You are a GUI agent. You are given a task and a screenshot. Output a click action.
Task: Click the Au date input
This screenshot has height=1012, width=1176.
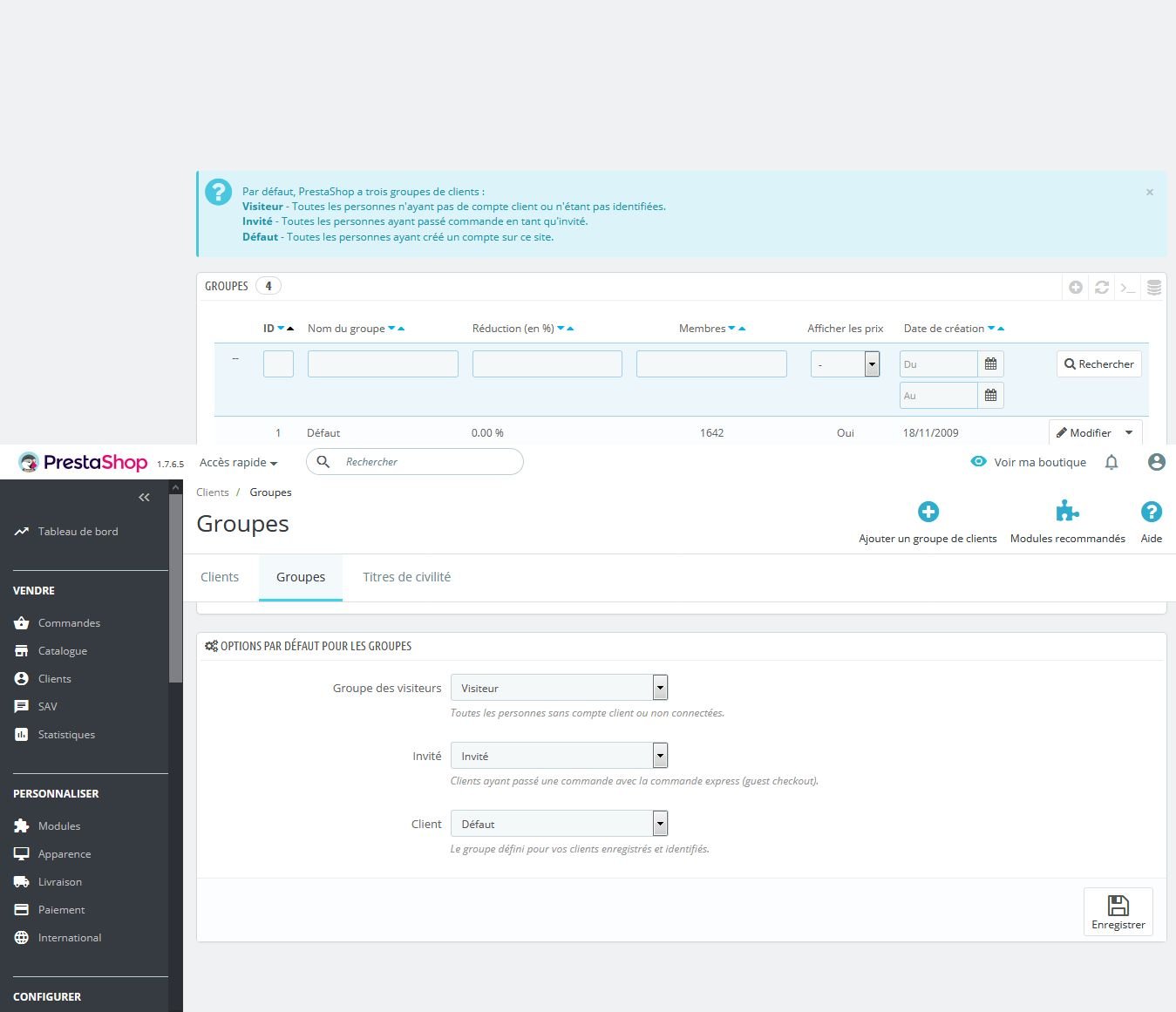[x=938, y=396]
